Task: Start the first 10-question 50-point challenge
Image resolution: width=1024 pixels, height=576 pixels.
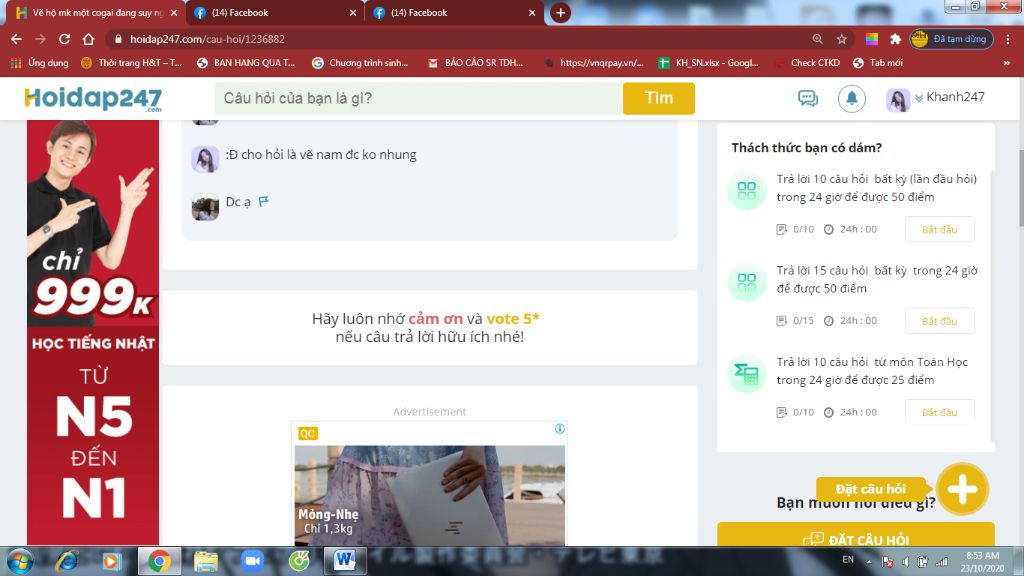Action: 939,229
